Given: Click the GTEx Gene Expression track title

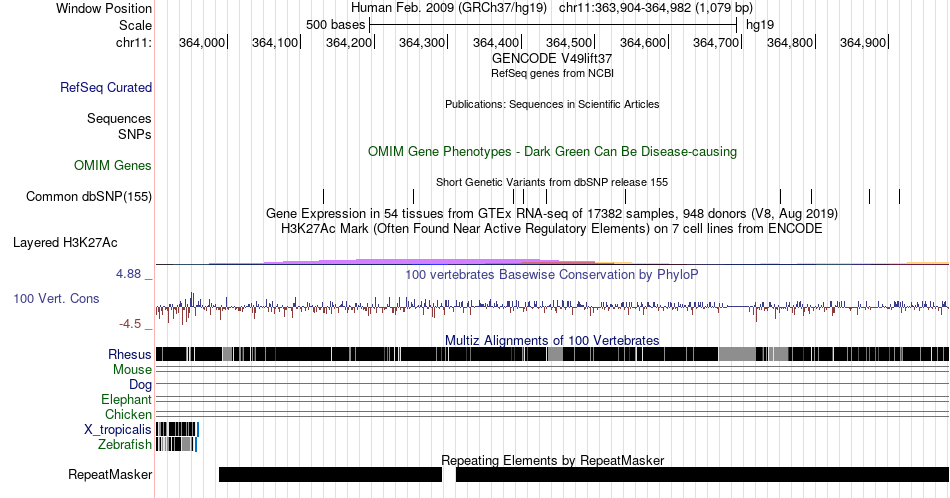Looking at the screenshot, I should 552,213.
